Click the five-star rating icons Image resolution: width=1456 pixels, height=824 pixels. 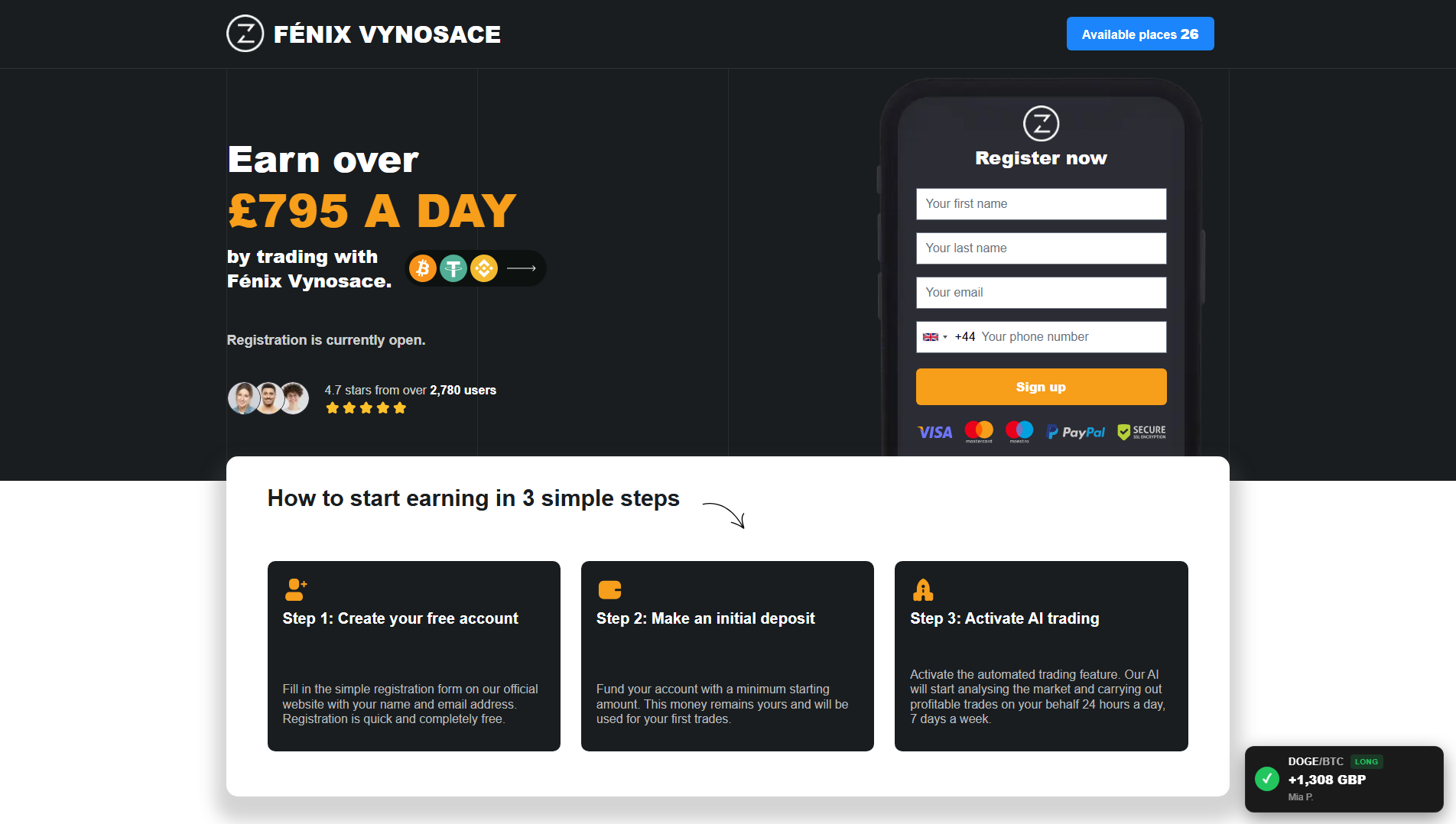coord(366,408)
